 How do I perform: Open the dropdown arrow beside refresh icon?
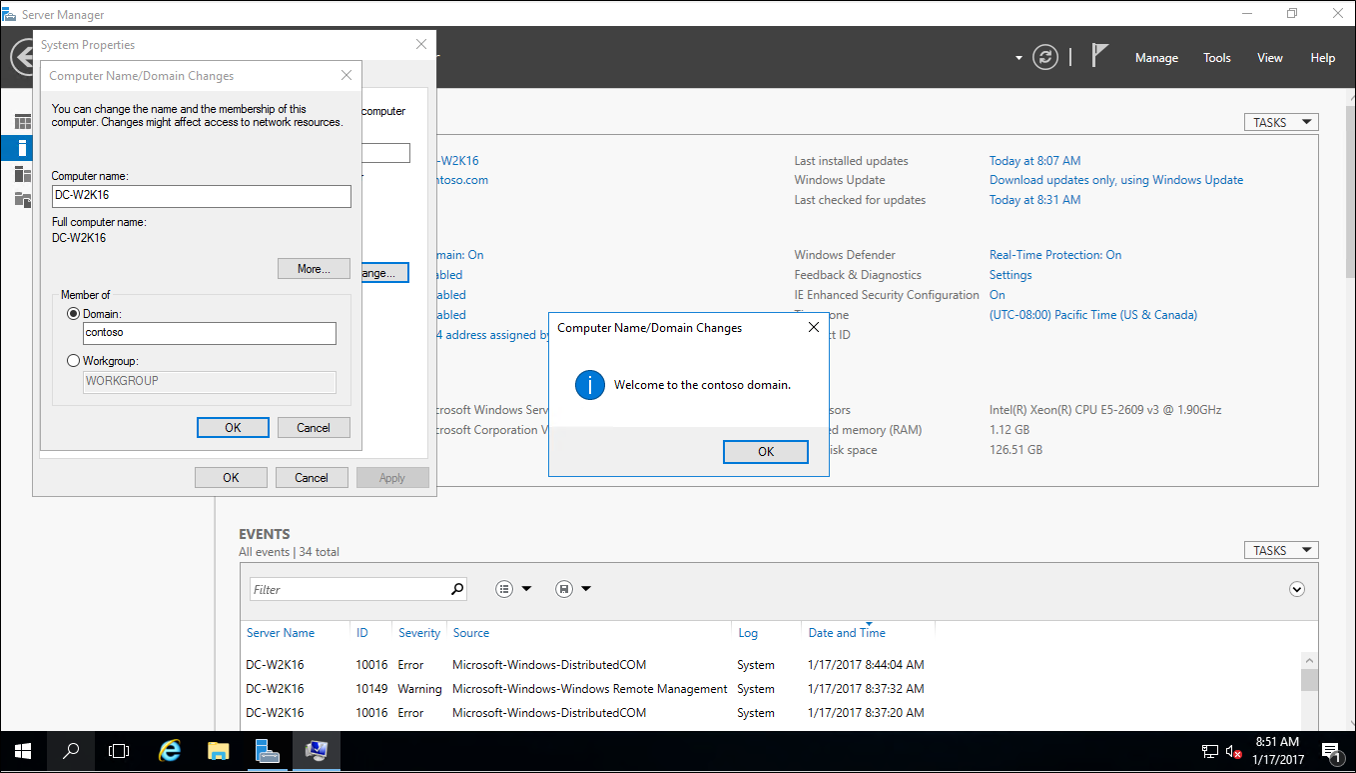[x=1019, y=58]
